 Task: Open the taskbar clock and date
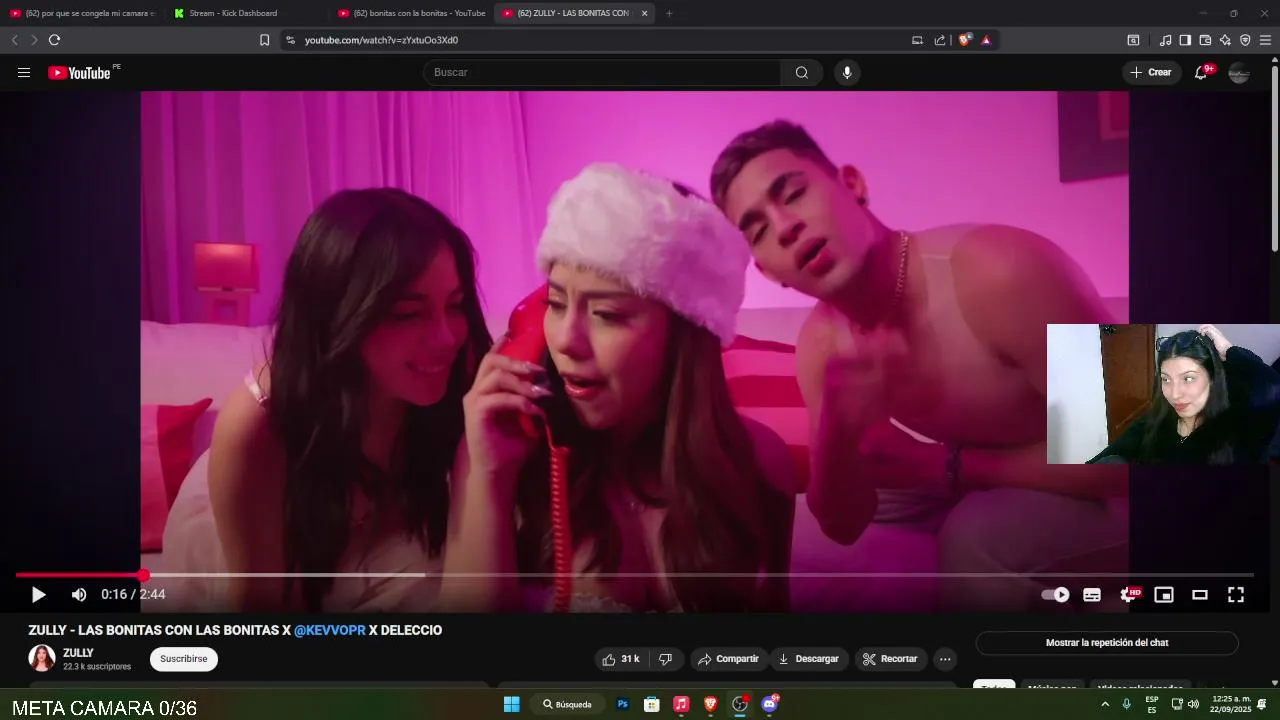tap(1230, 704)
